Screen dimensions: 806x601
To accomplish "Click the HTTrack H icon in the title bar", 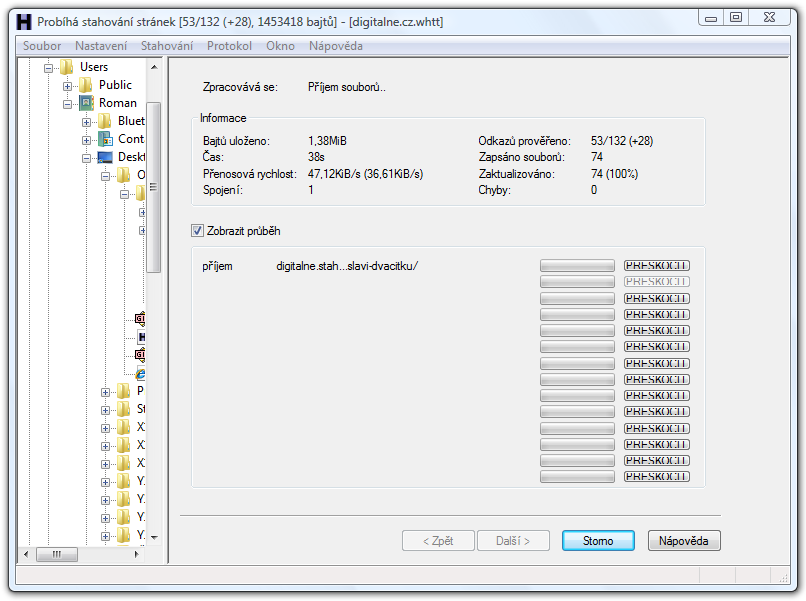I will click(x=24, y=22).
